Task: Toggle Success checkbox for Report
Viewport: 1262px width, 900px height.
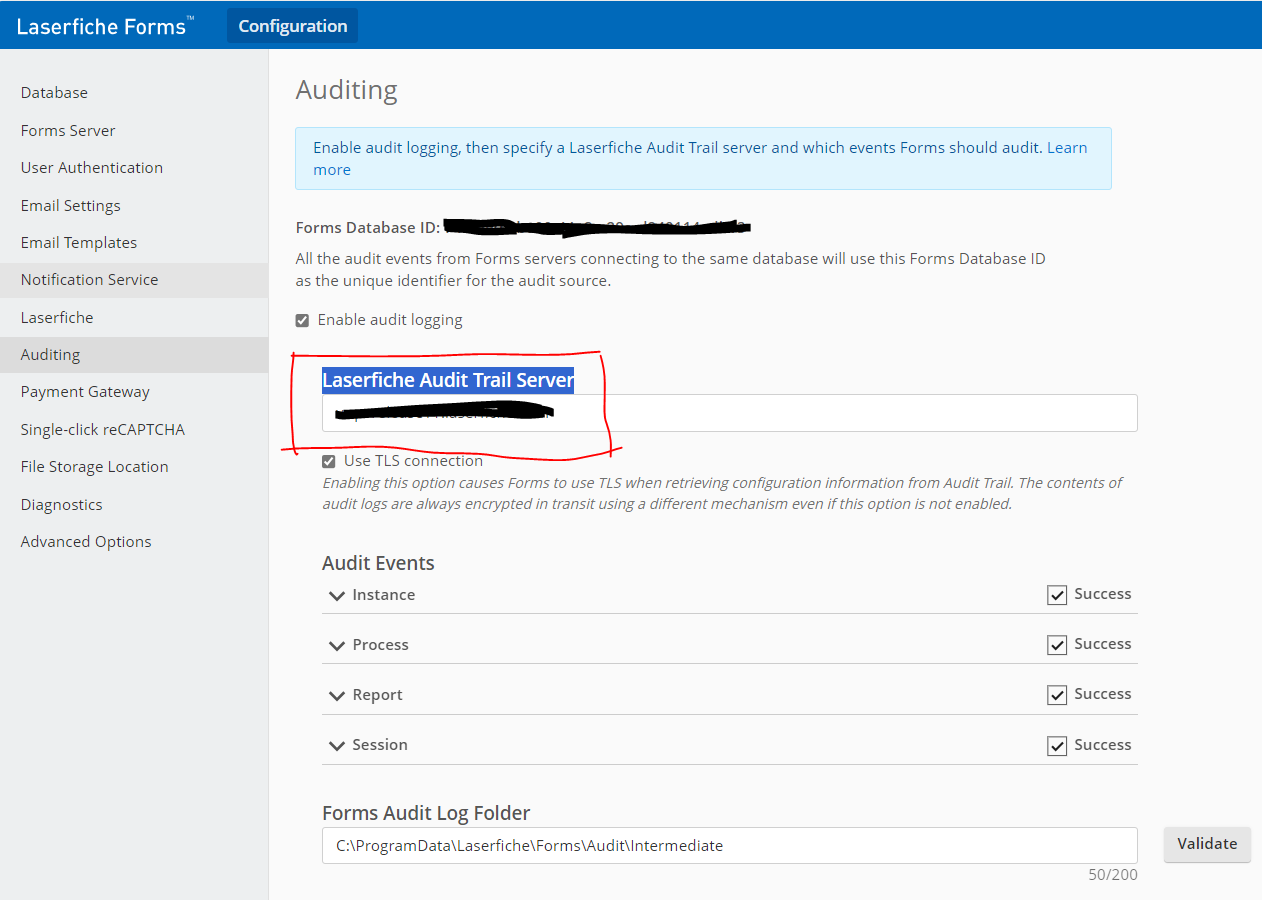Action: point(1057,695)
